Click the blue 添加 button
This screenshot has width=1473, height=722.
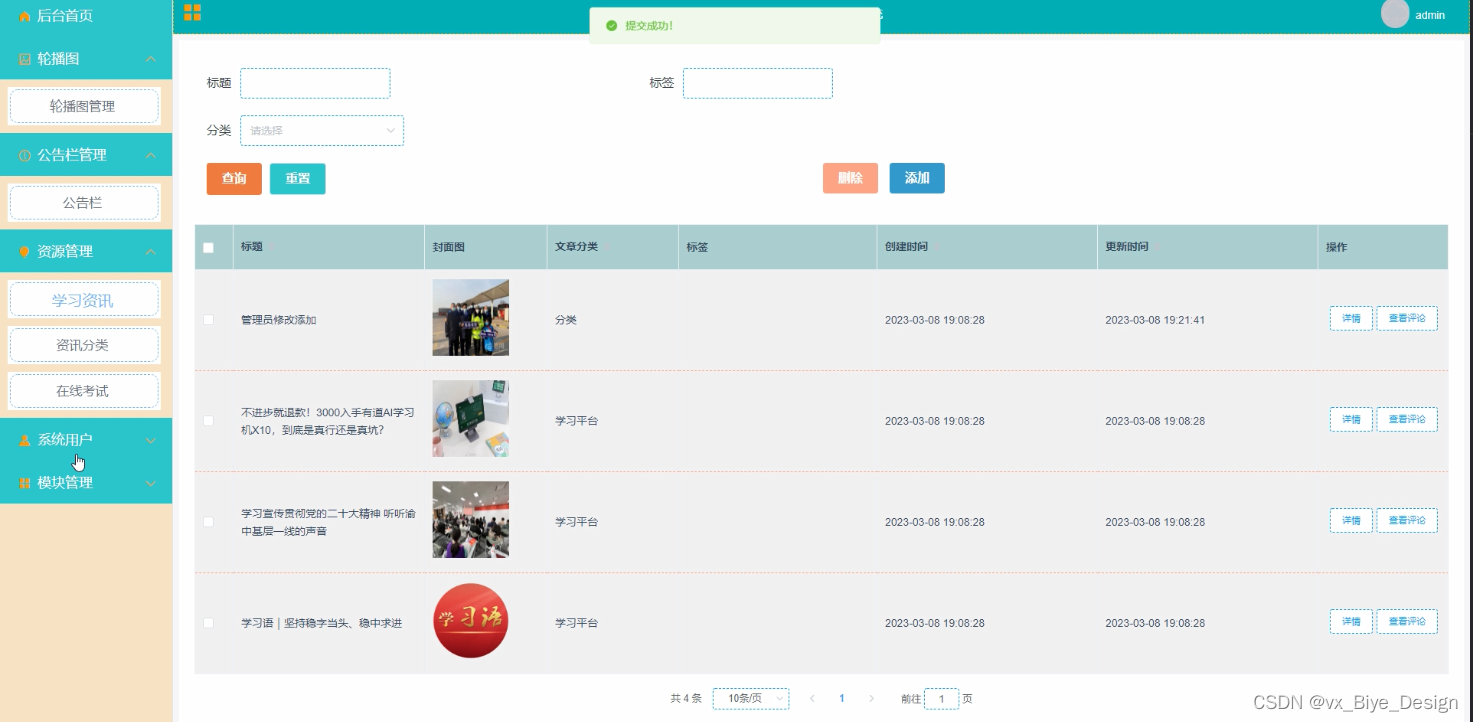(x=917, y=178)
